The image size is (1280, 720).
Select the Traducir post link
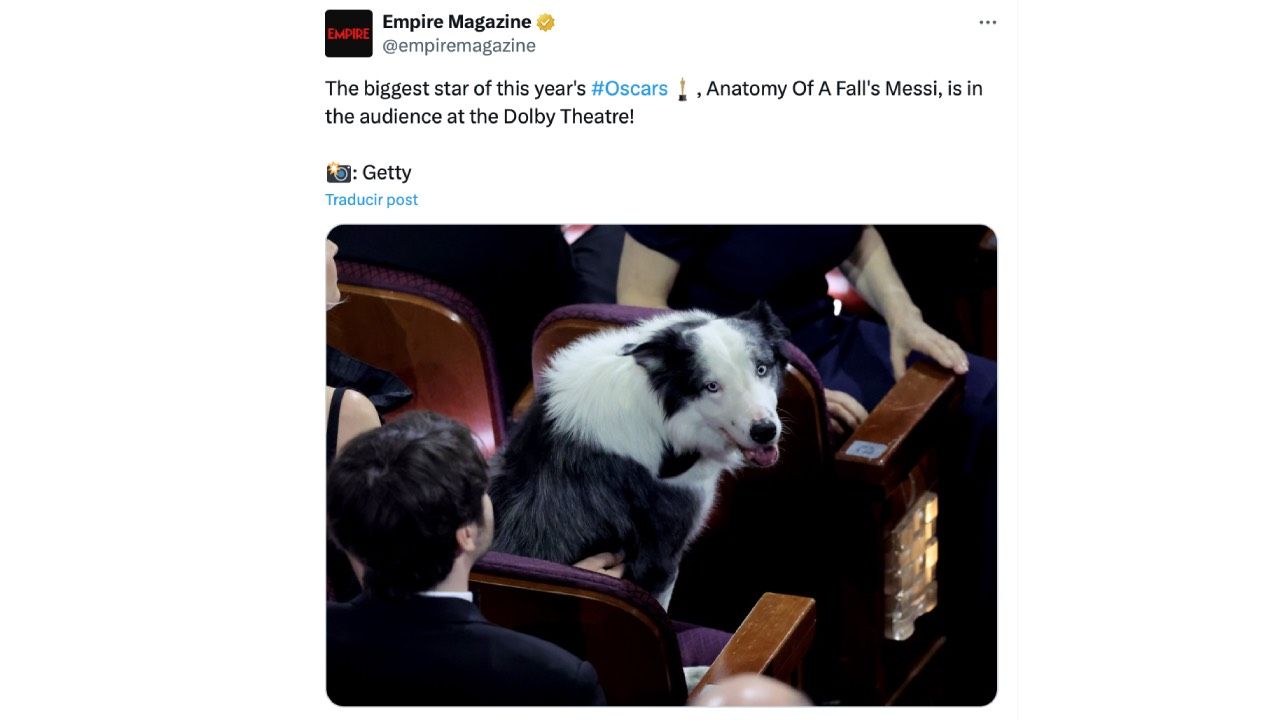tap(371, 199)
